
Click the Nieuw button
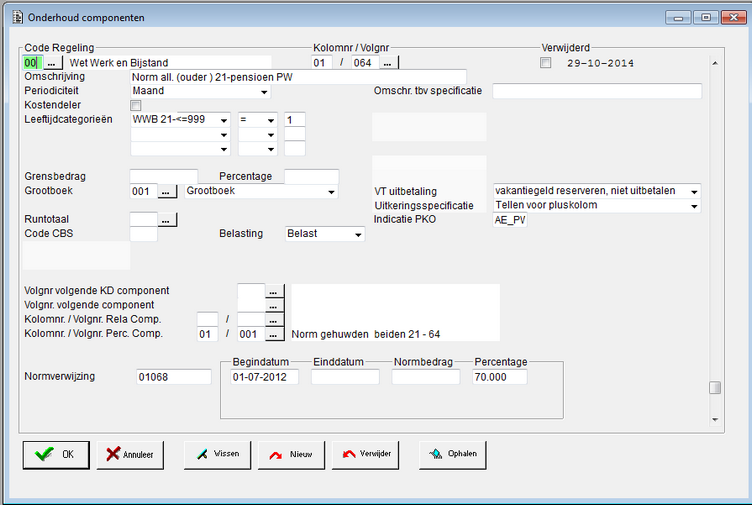click(291, 454)
